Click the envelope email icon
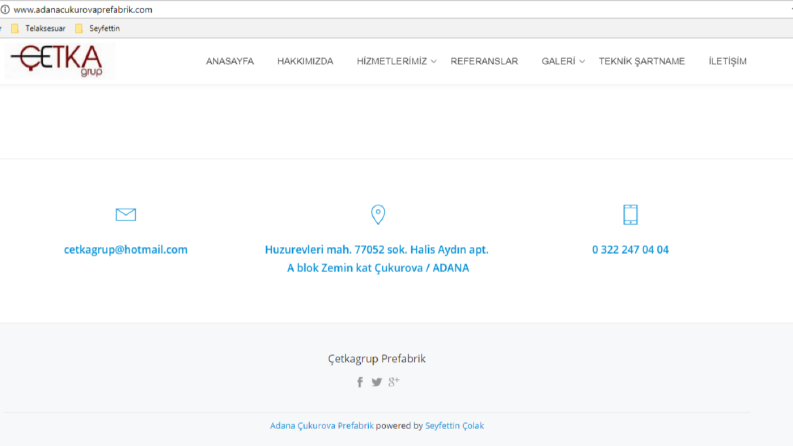The height and width of the screenshot is (446, 793). 125,214
